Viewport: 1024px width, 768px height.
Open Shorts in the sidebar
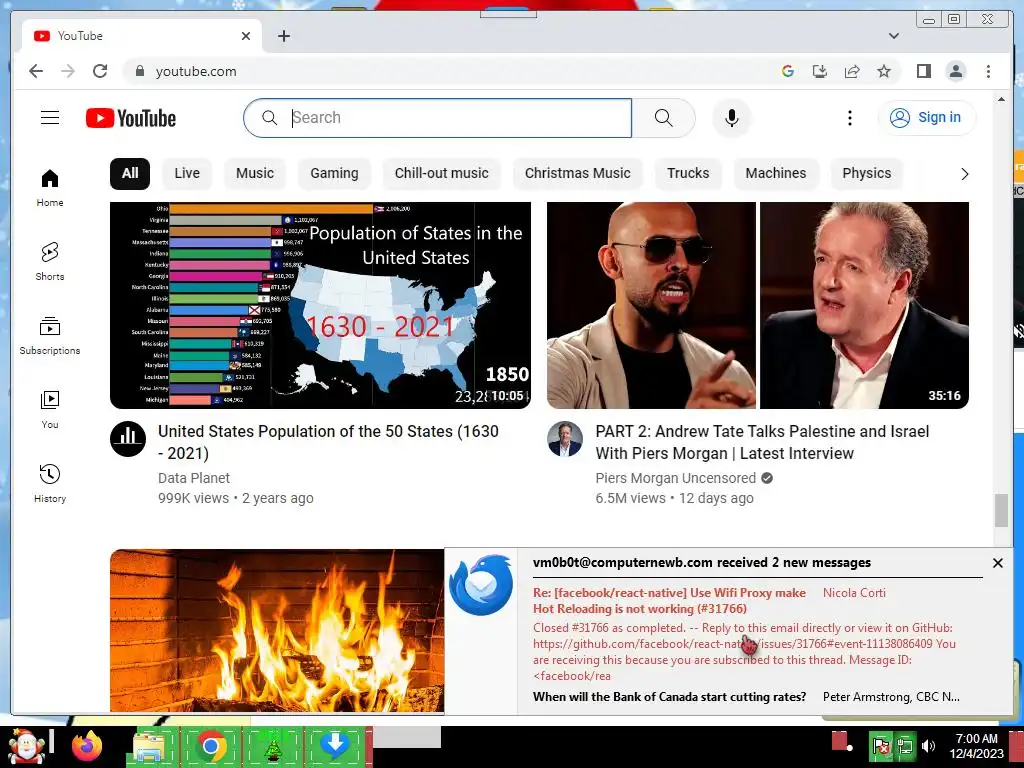click(50, 261)
